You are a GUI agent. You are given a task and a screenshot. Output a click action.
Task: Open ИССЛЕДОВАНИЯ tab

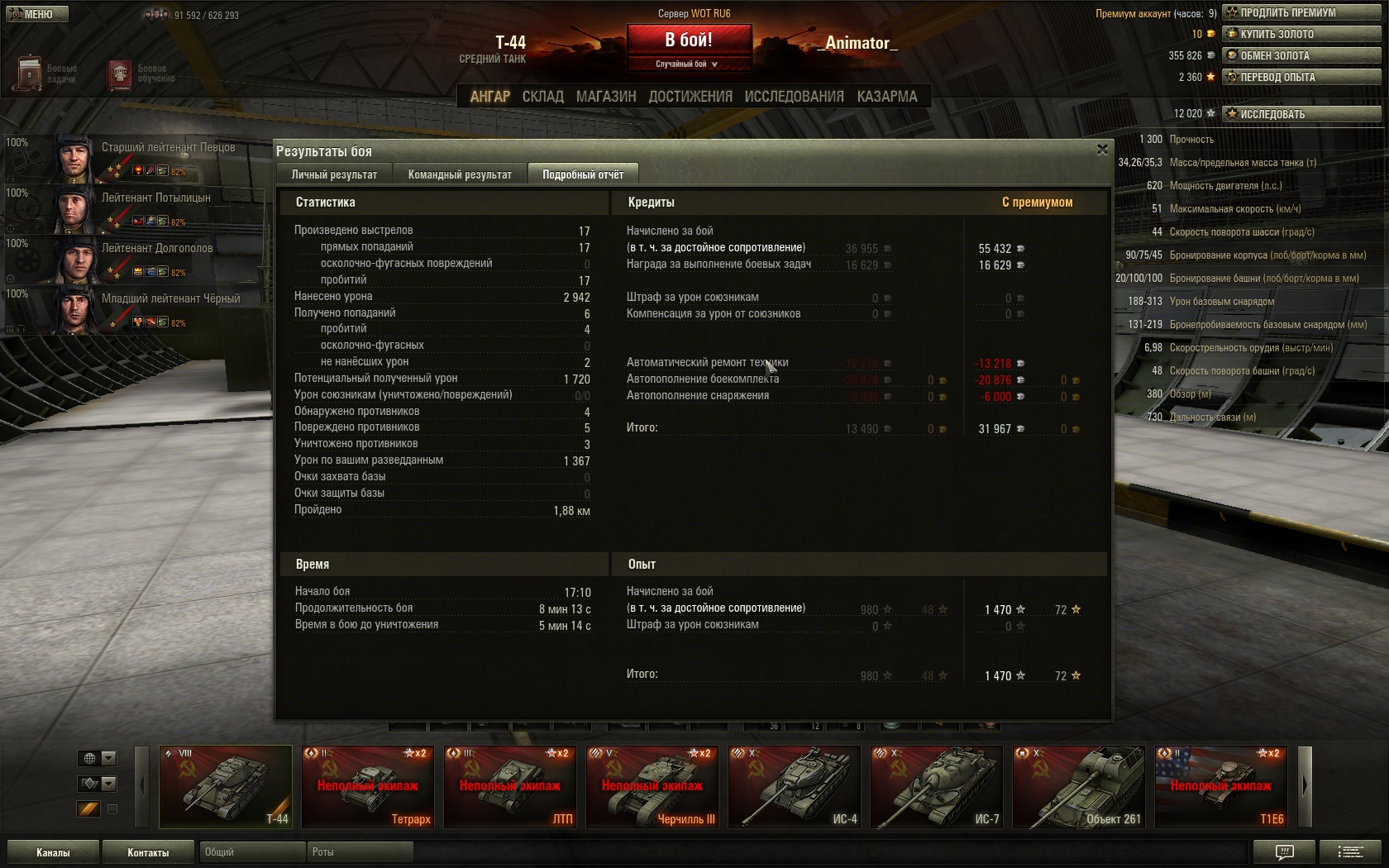click(794, 97)
